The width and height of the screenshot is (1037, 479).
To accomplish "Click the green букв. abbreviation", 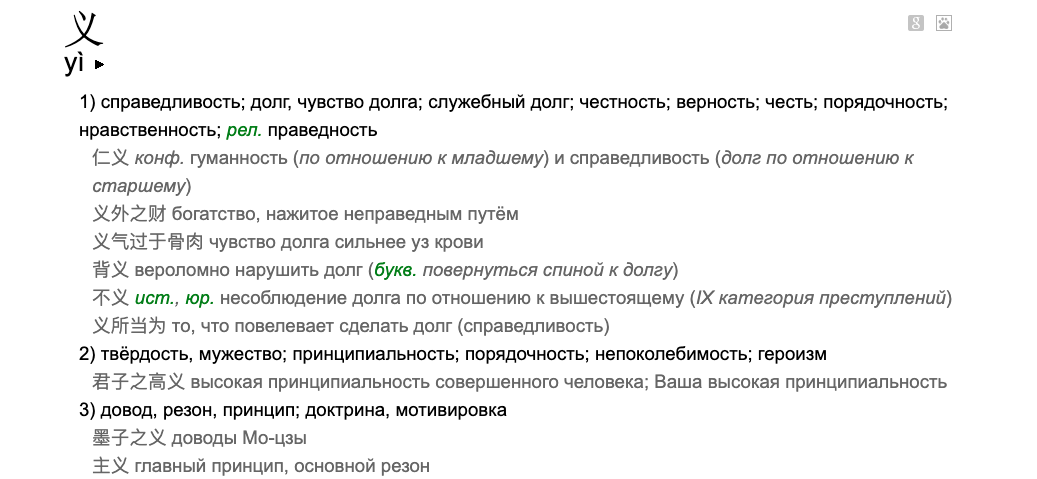I will pyautogui.click(x=394, y=270).
